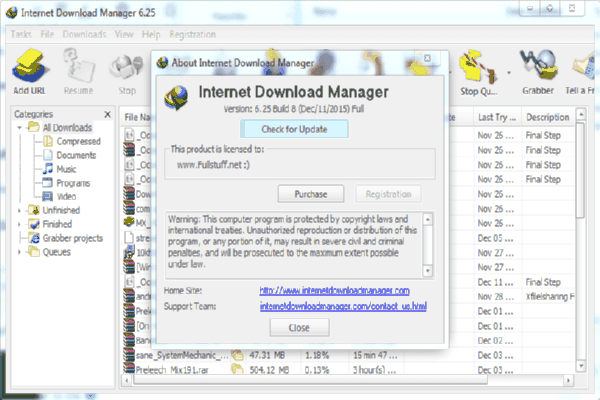Viewport: 600px width, 400px height.
Task: Click the Add URL toolbar icon
Action: [x=29, y=73]
